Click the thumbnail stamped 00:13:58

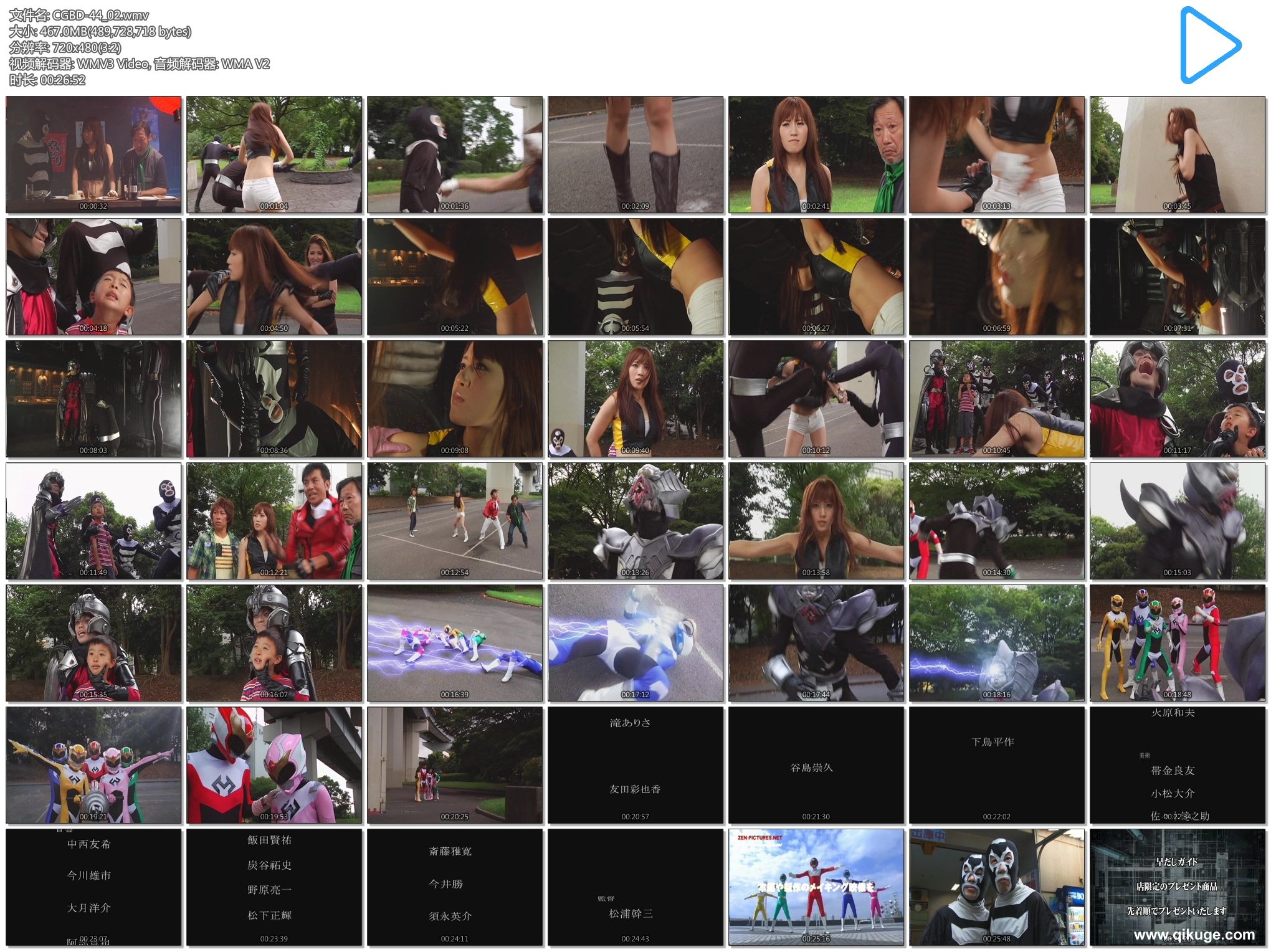pyautogui.click(x=816, y=521)
